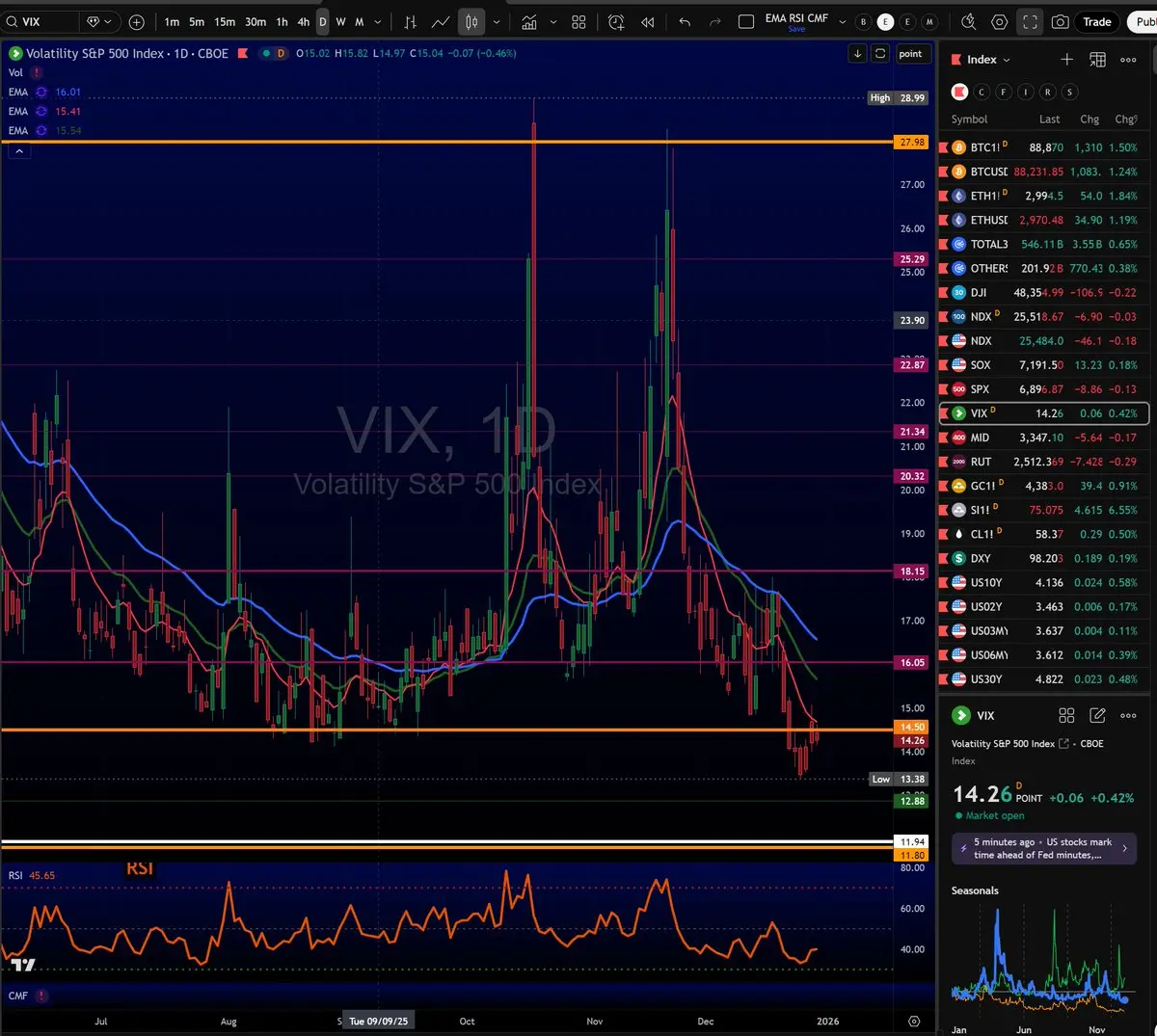Viewport: 1157px width, 1036px height.
Task: Select the red flag watchlist filter
Action: pyautogui.click(x=959, y=92)
